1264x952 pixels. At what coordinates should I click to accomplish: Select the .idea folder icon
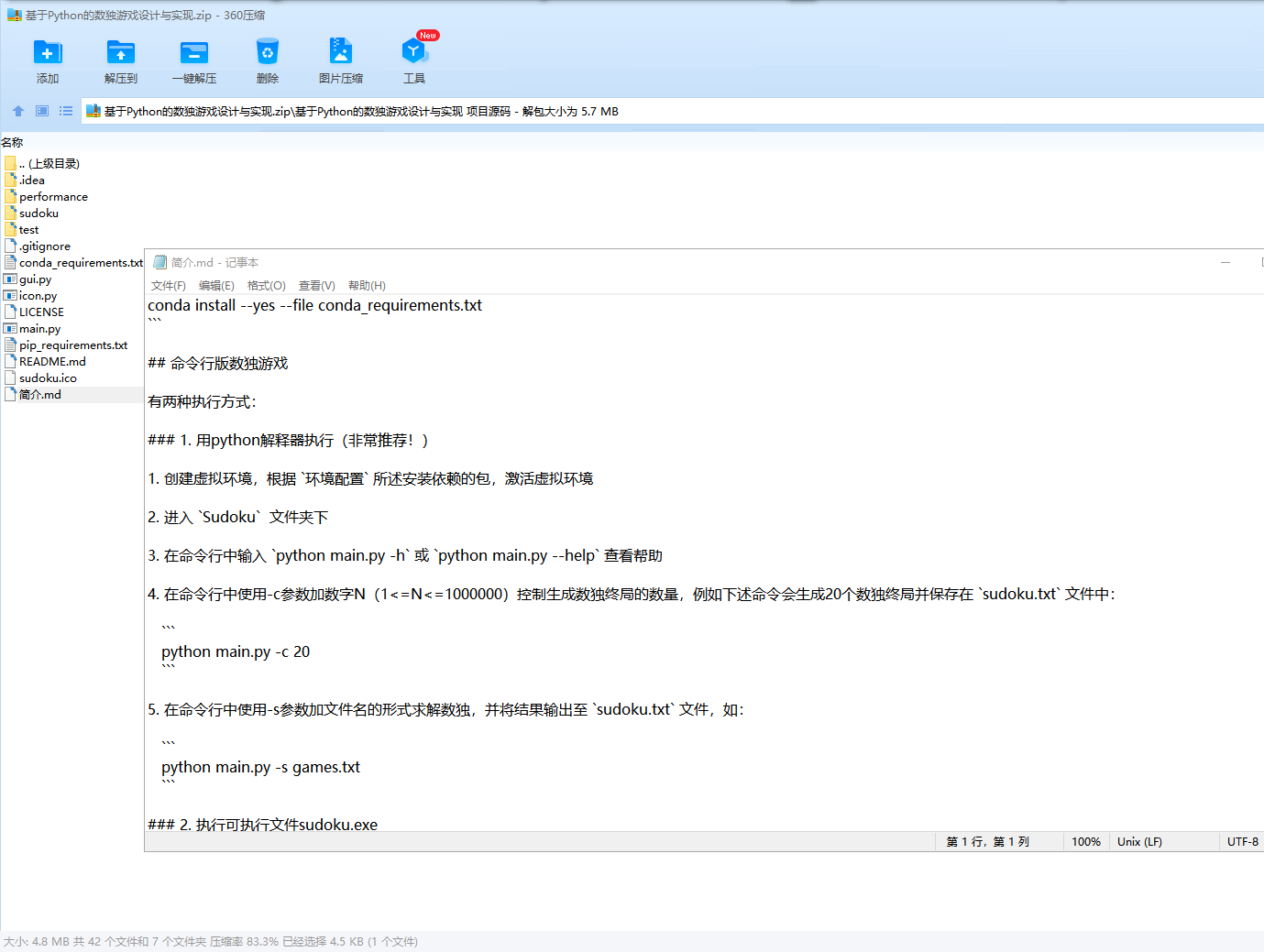11,180
